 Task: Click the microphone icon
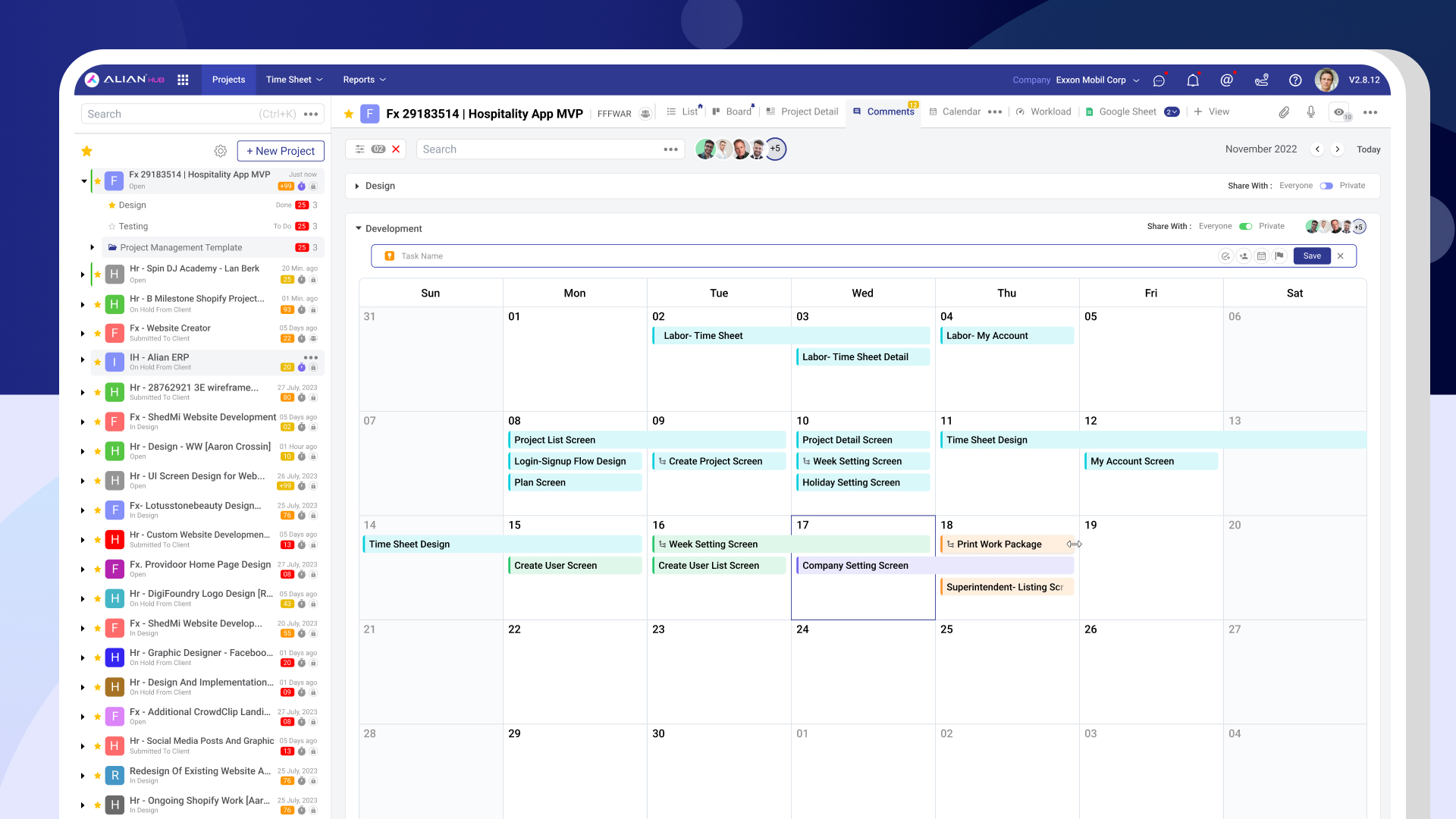pos(1311,112)
